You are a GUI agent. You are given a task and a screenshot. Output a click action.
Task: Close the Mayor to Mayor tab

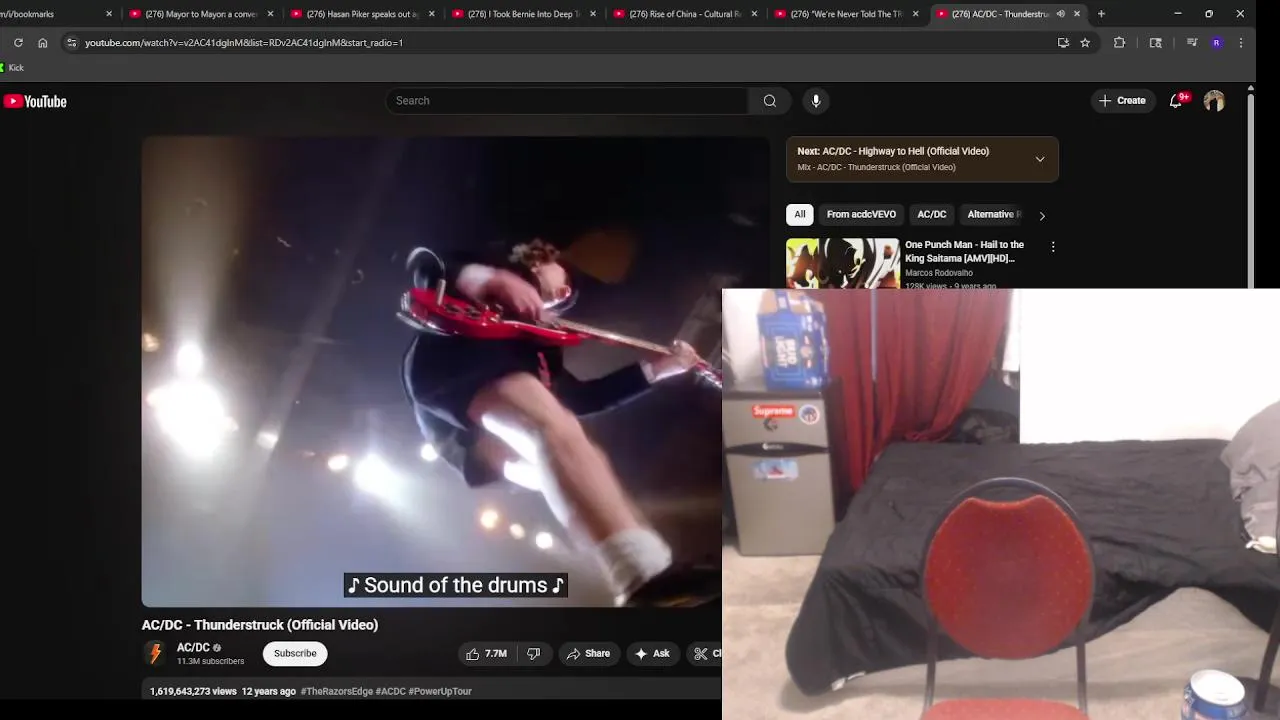coord(270,14)
